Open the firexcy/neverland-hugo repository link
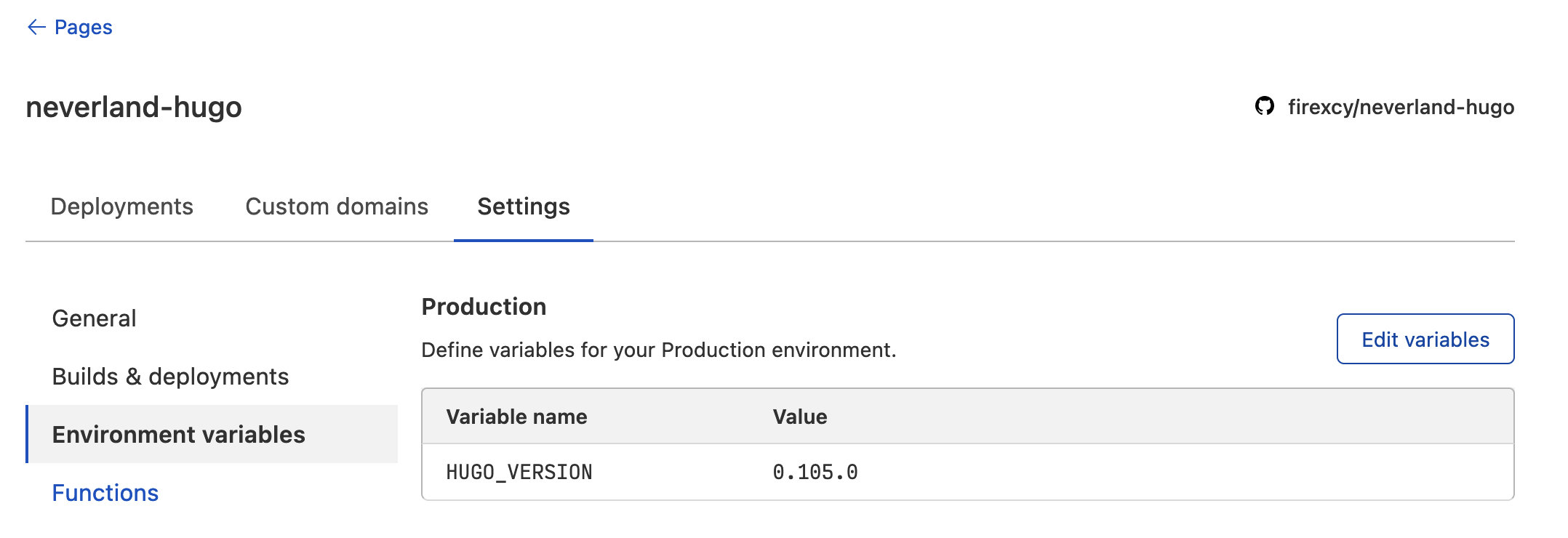1568x538 pixels. (x=1401, y=107)
